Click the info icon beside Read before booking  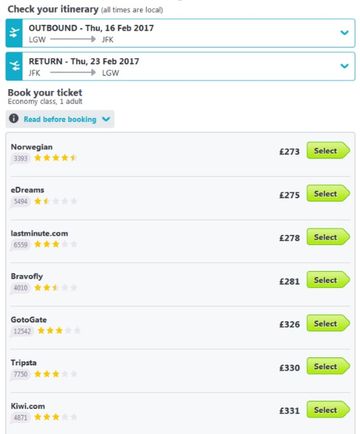coord(14,118)
